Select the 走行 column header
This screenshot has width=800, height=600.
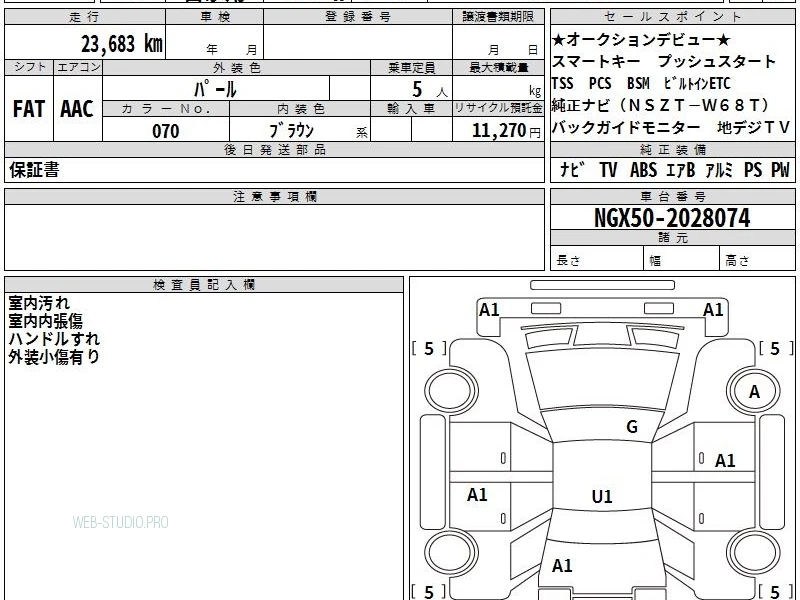(x=85, y=17)
